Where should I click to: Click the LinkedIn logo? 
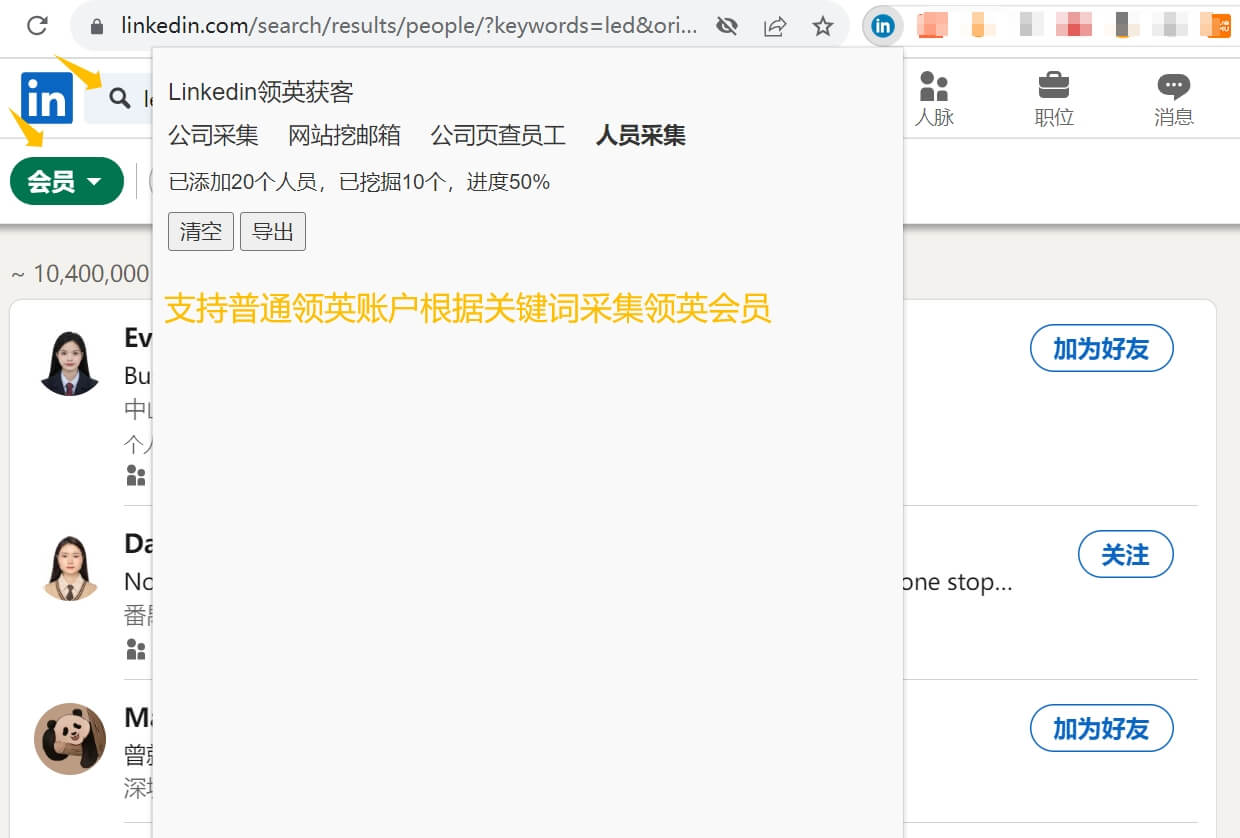click(x=47, y=98)
